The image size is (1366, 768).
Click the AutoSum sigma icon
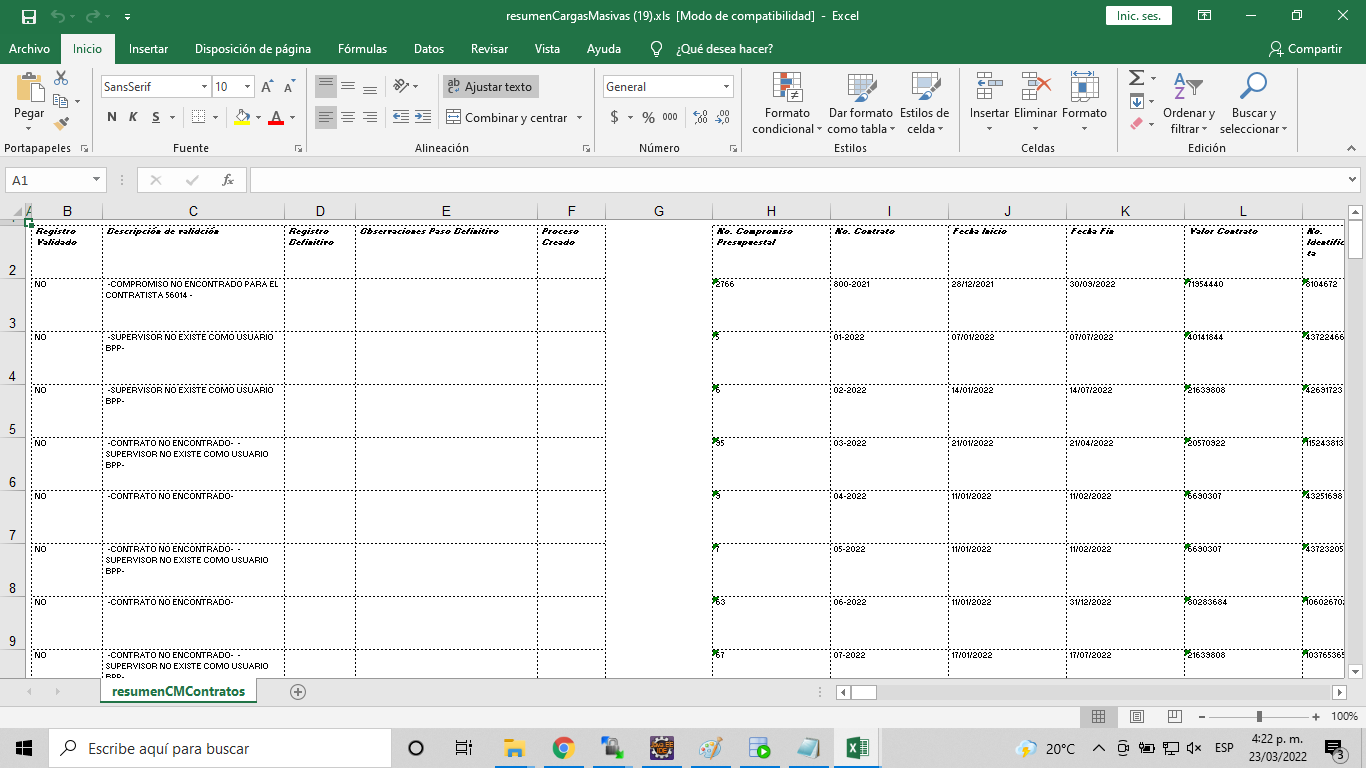coord(1136,78)
